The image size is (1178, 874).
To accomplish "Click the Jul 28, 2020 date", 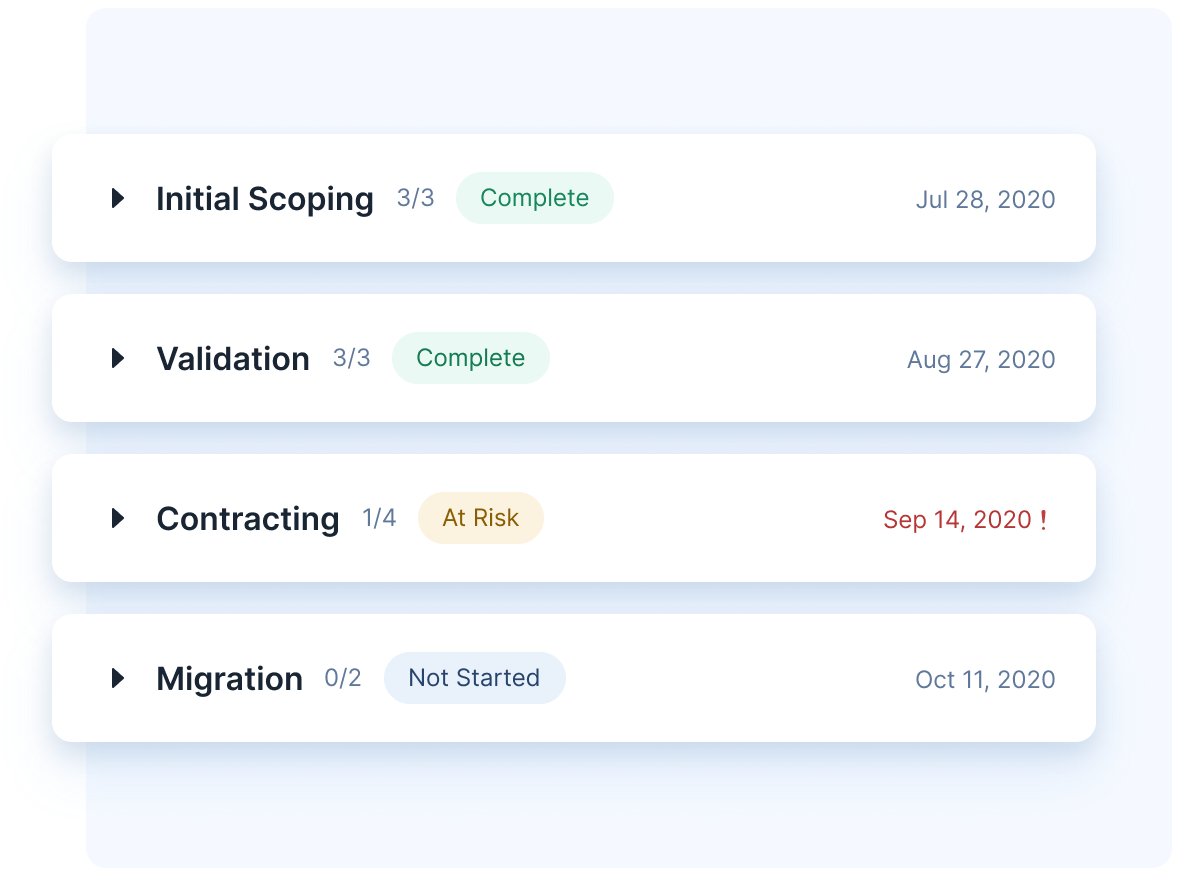I will pos(985,199).
